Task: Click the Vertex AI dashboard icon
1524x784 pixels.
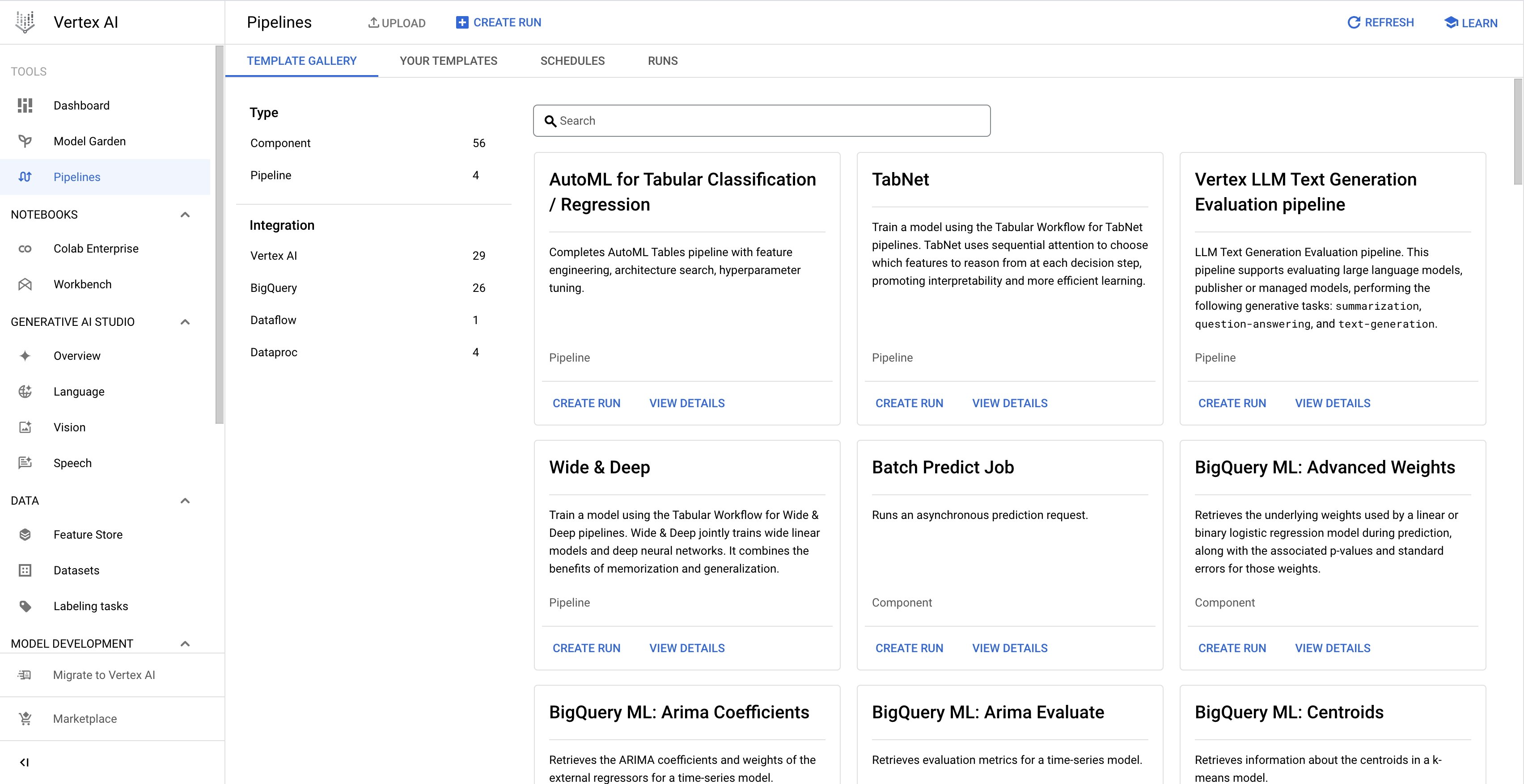Action: click(x=25, y=105)
